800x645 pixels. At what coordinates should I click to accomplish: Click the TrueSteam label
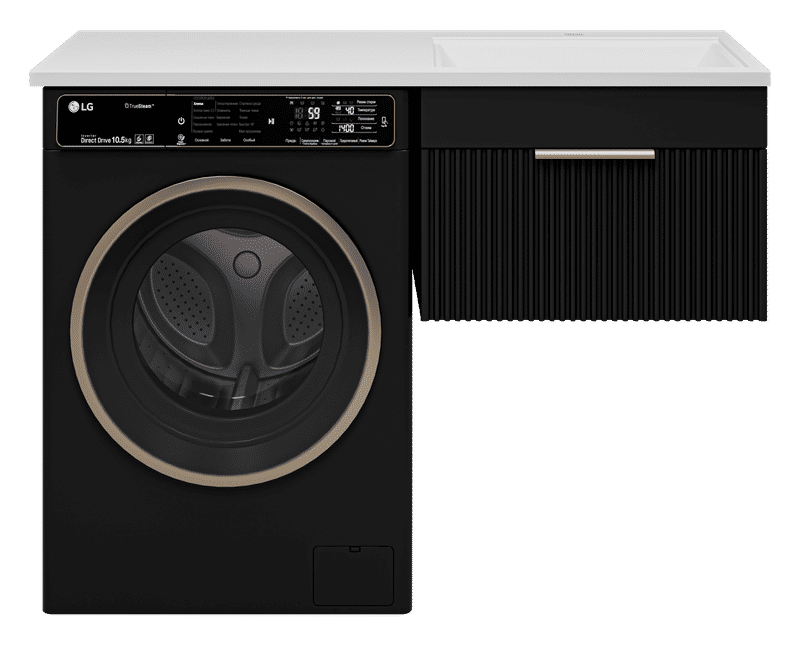pyautogui.click(x=139, y=106)
